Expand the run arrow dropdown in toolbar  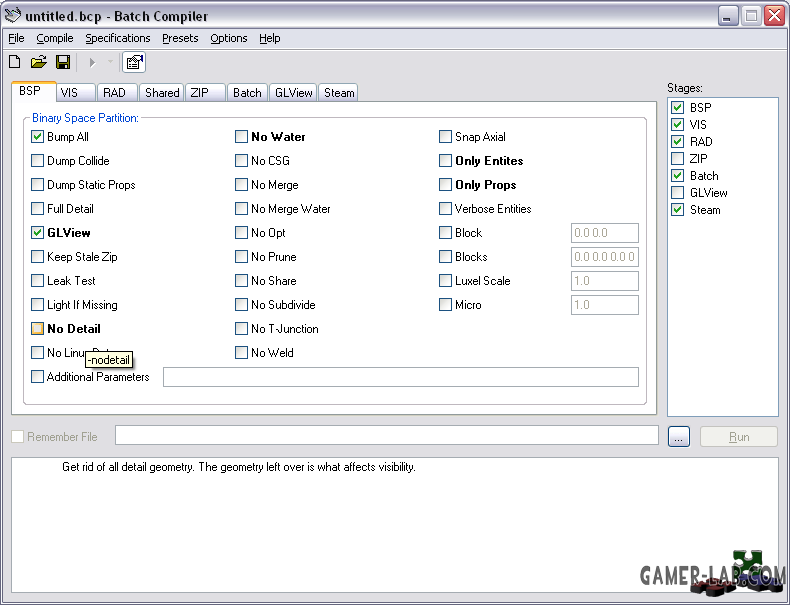[110, 62]
